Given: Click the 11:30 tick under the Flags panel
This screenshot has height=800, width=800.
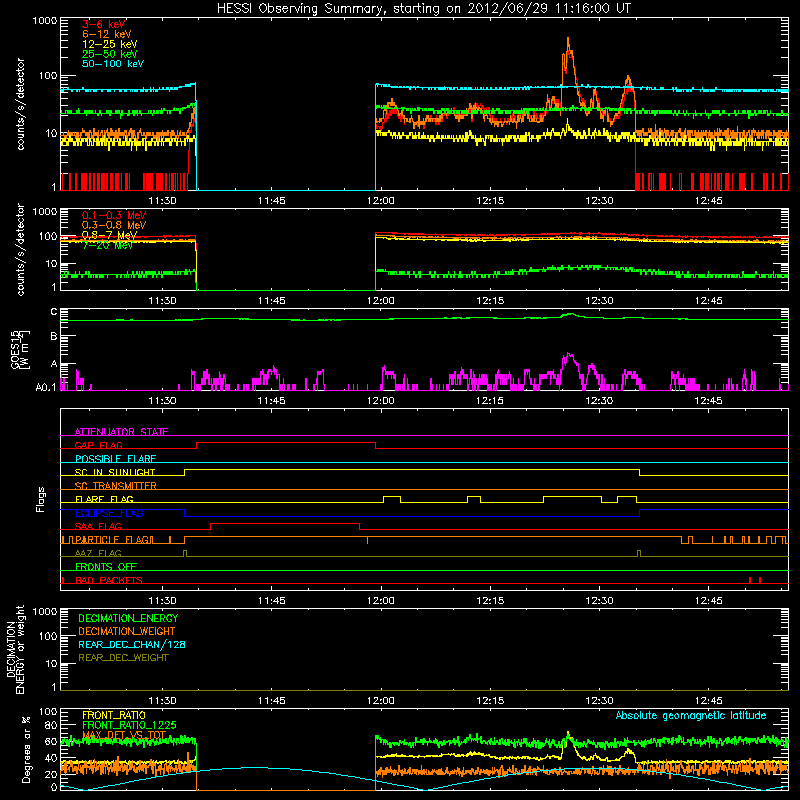Looking at the screenshot, I should pos(162,601).
